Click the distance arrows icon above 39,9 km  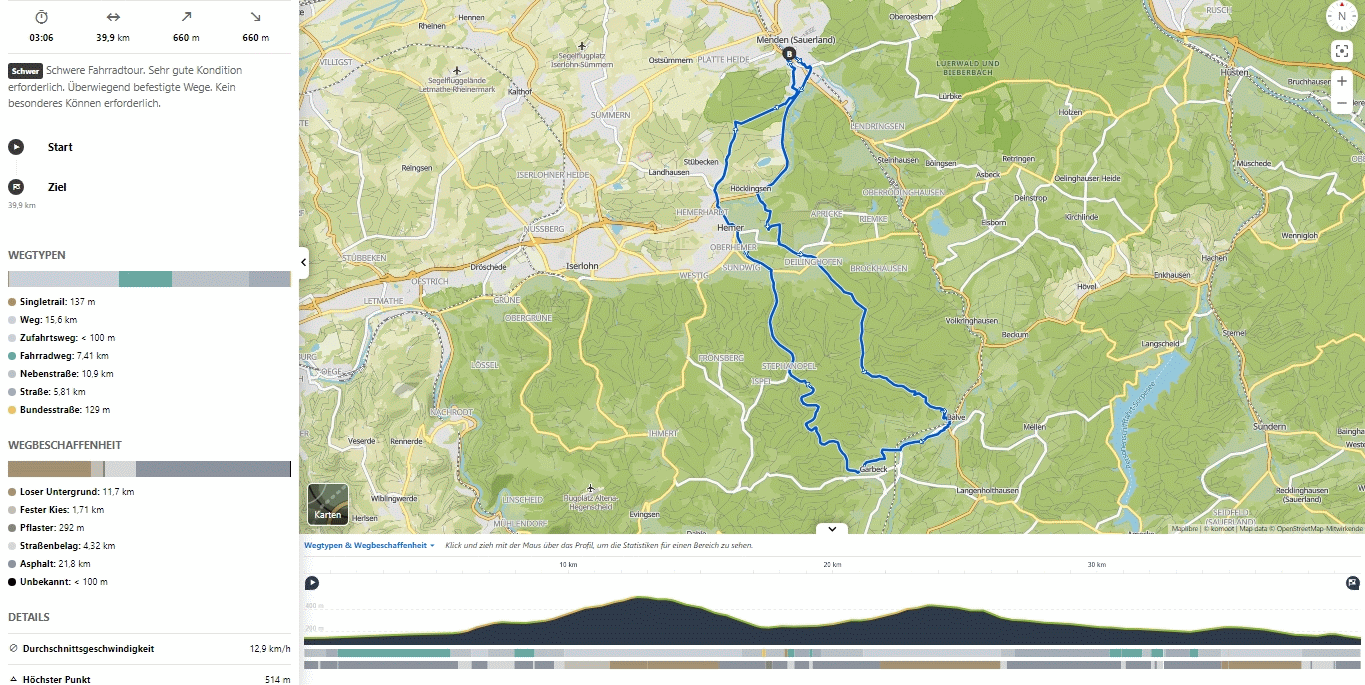[x=113, y=17]
